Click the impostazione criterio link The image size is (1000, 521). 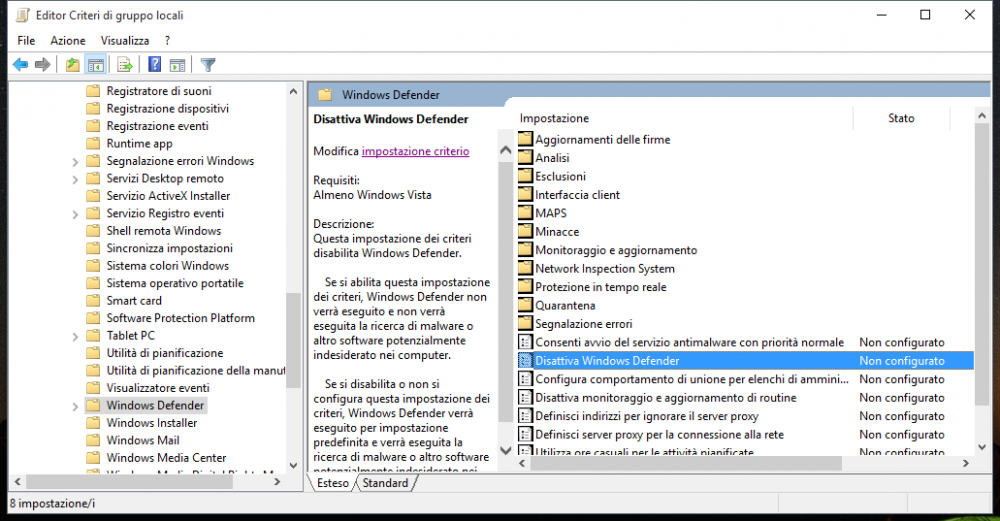tap(415, 151)
